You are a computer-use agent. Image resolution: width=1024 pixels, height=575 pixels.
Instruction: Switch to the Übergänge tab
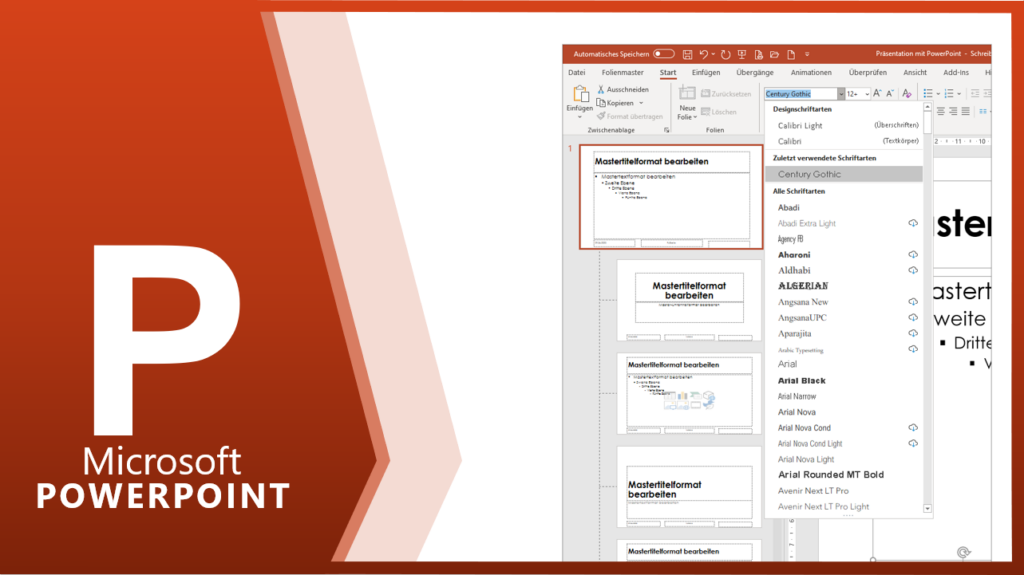[755, 72]
